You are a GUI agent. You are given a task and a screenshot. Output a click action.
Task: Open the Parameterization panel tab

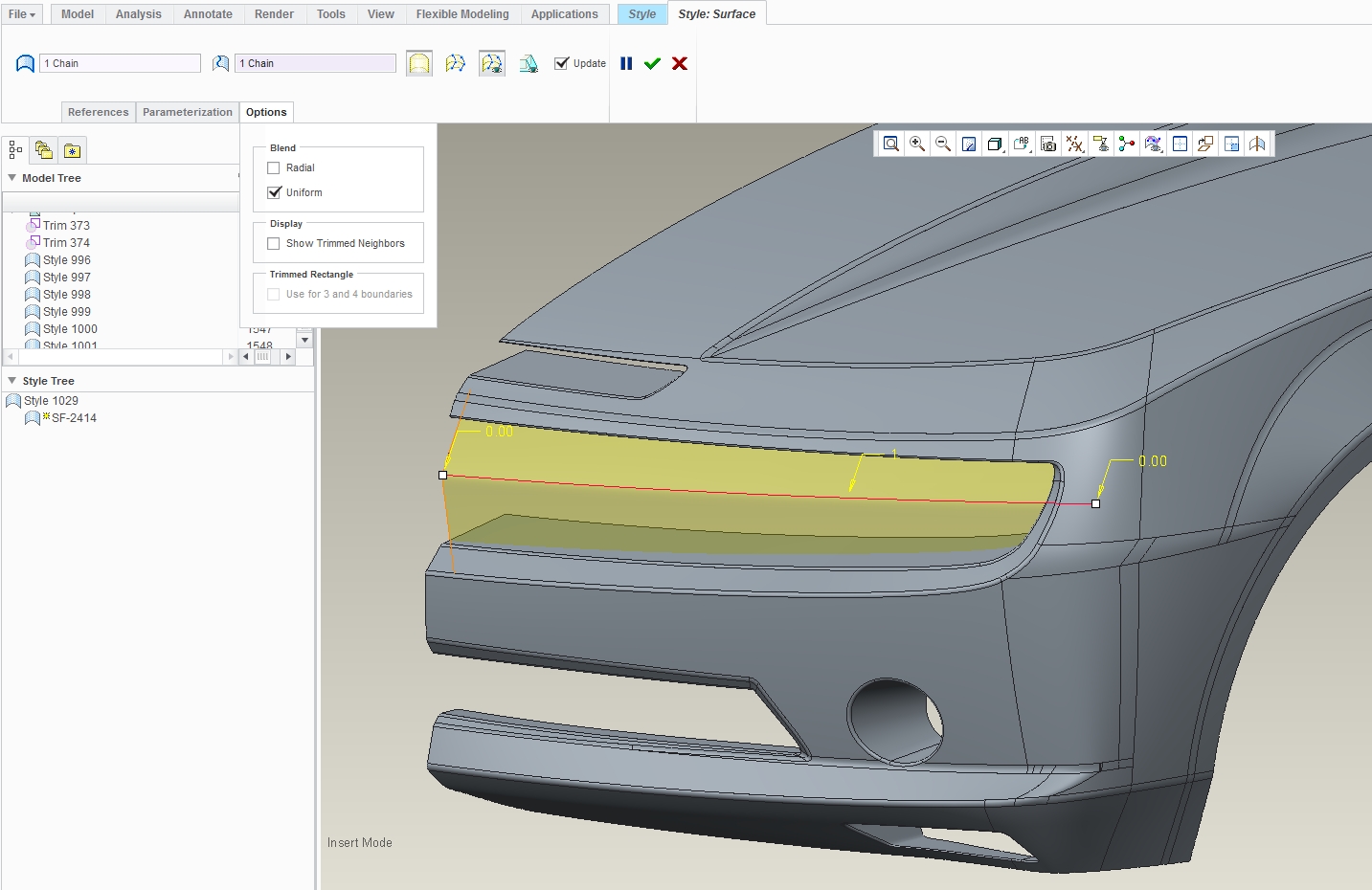click(x=188, y=112)
